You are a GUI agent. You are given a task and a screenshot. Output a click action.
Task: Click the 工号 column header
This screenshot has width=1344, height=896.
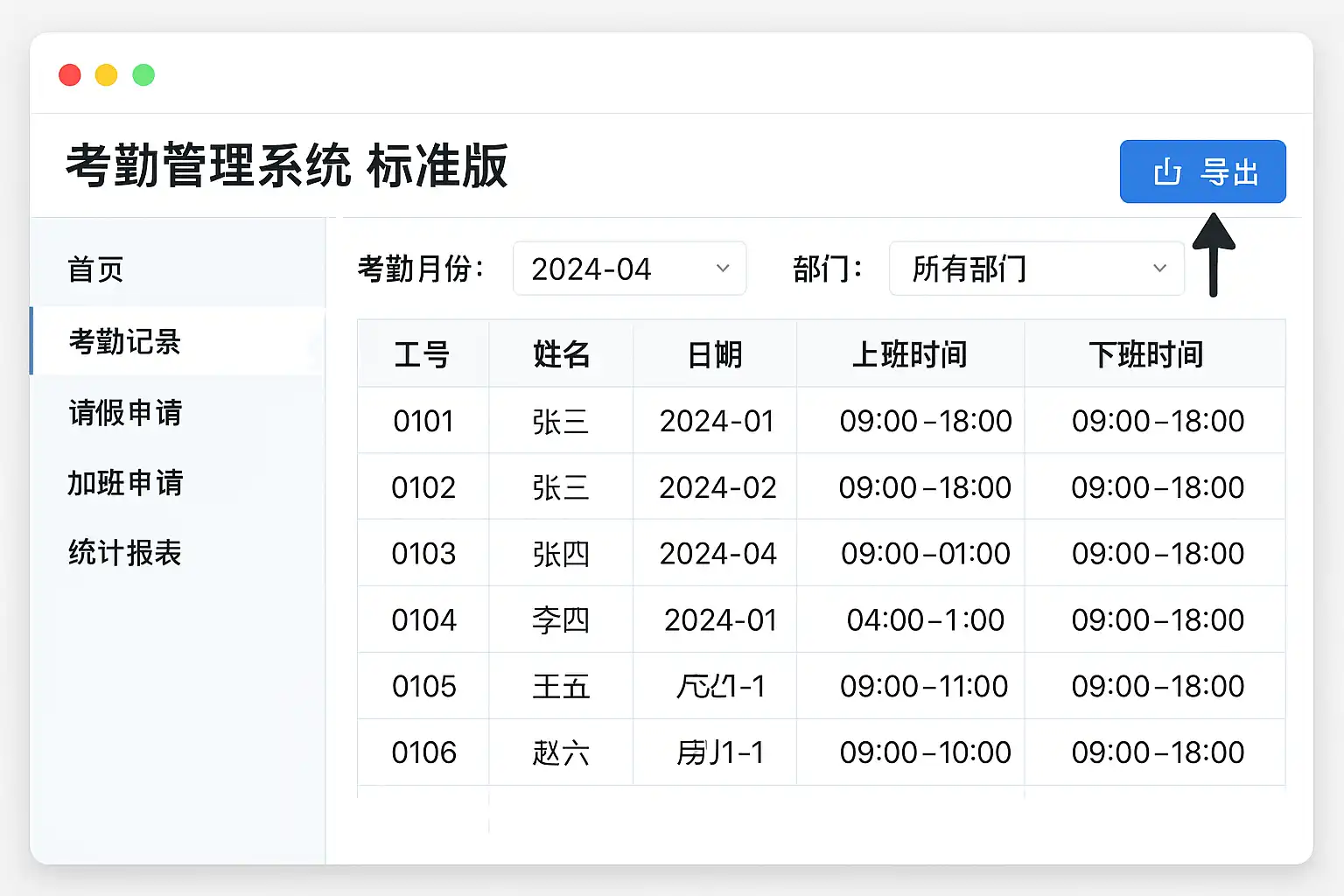[x=422, y=354]
